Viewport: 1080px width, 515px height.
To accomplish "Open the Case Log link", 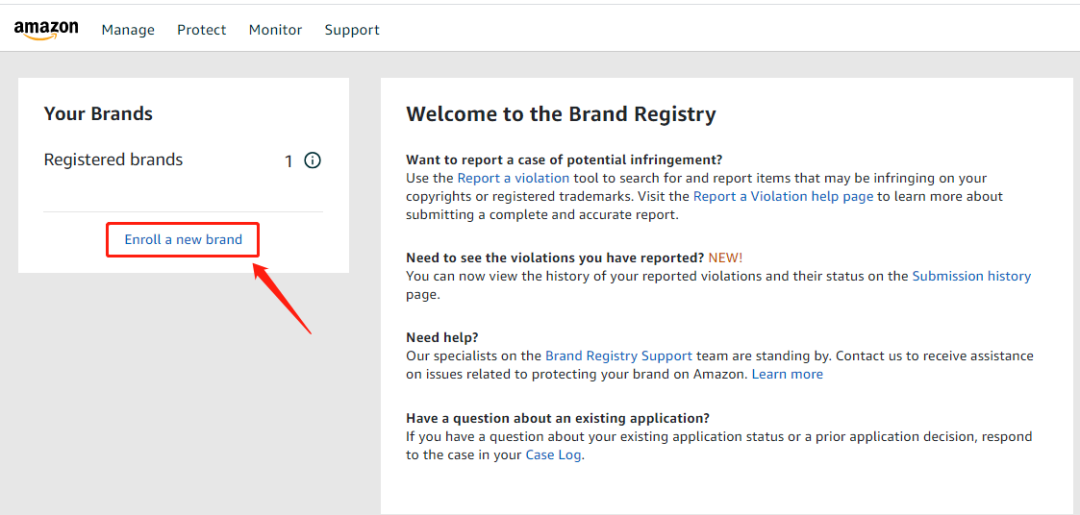I will [553, 454].
